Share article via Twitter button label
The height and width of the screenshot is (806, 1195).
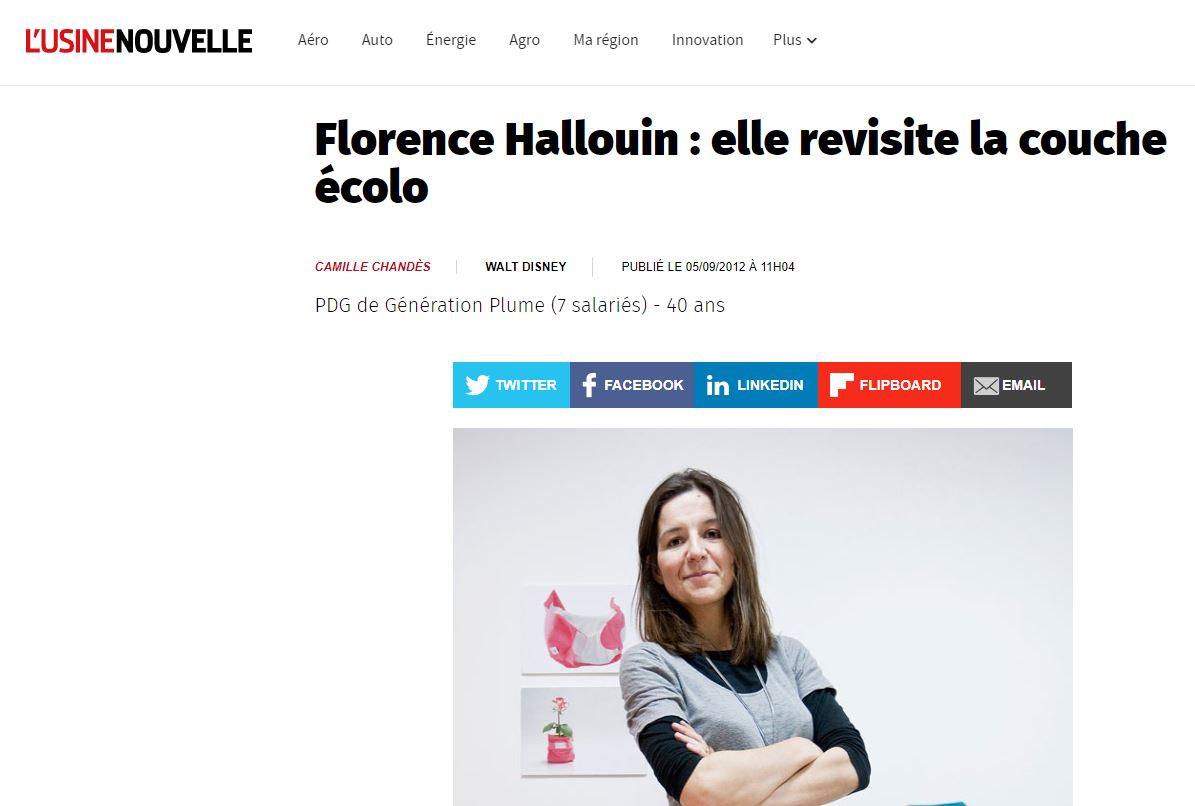point(526,385)
